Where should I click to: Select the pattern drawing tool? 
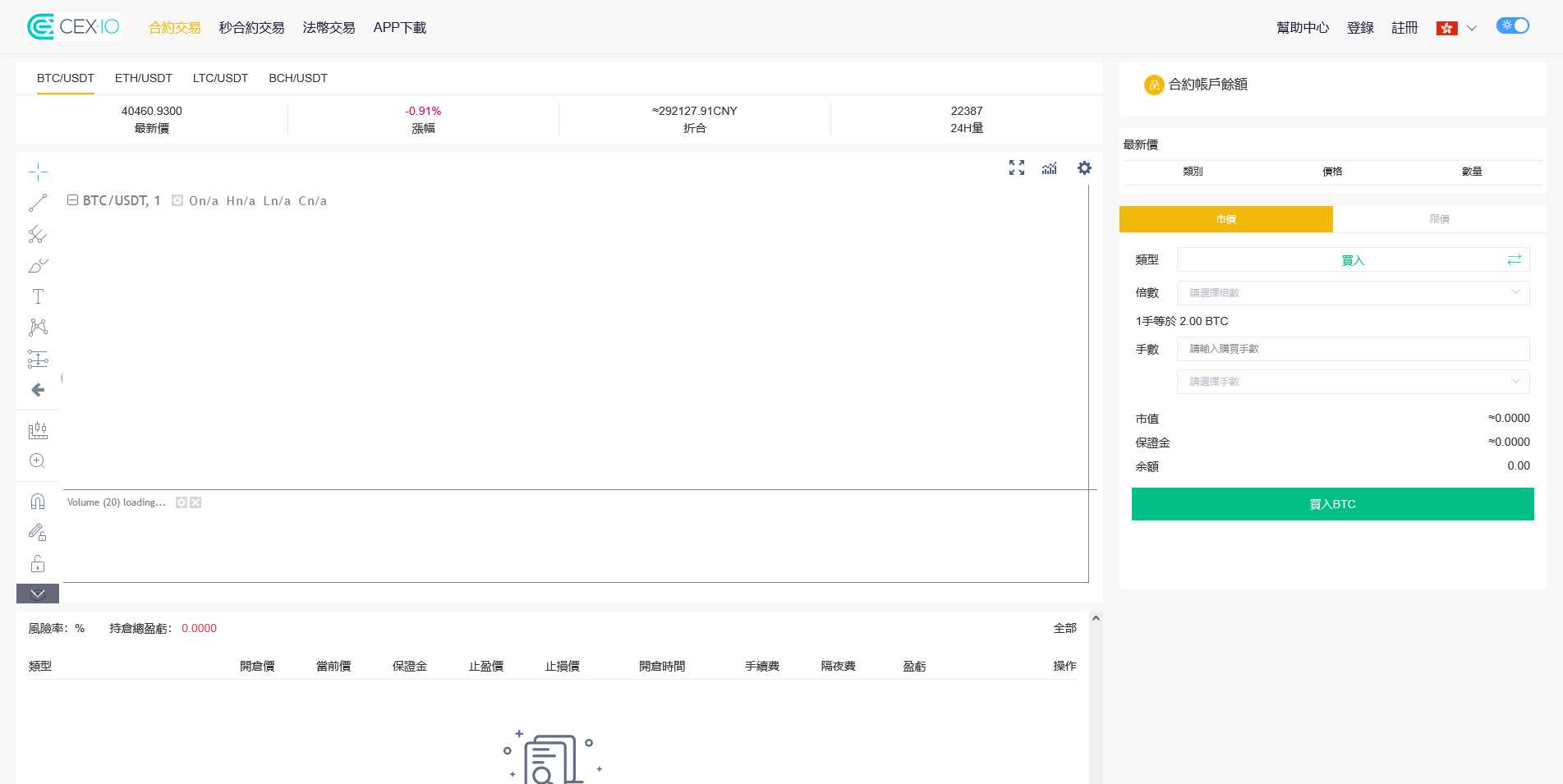(x=38, y=328)
